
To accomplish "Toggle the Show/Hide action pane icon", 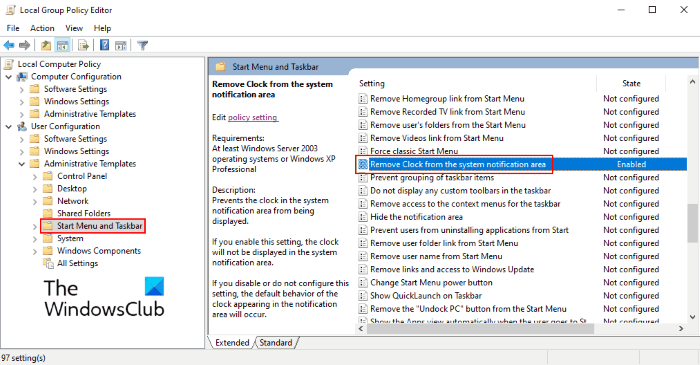I will pyautogui.click(x=121, y=45).
